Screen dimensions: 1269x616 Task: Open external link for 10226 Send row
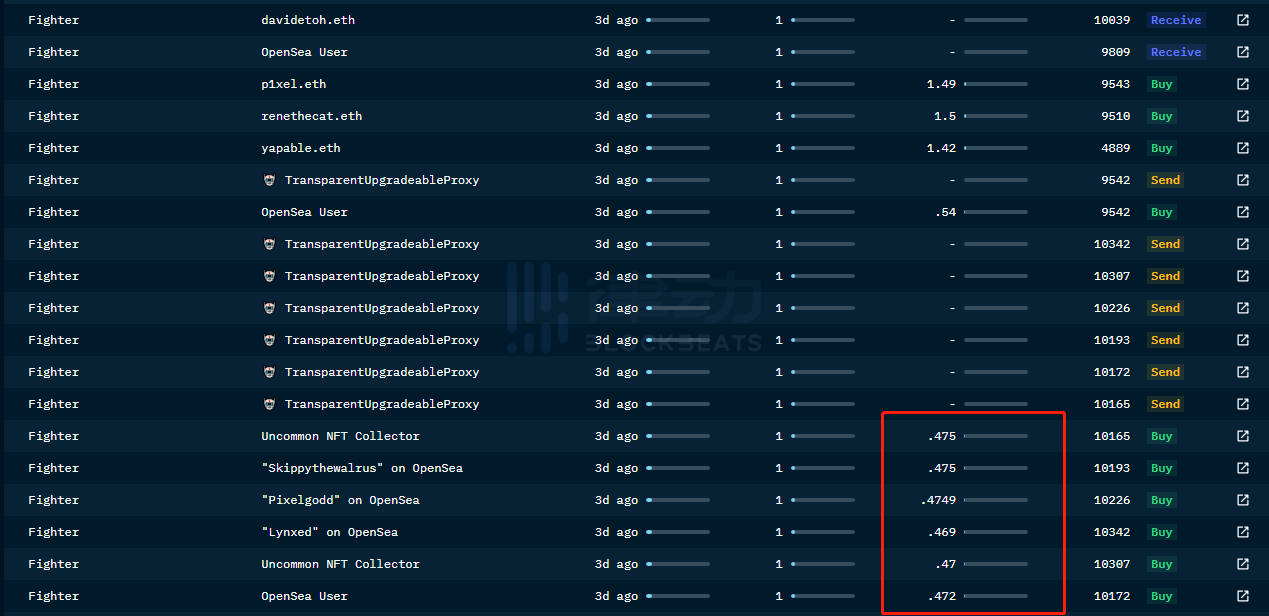click(1243, 308)
